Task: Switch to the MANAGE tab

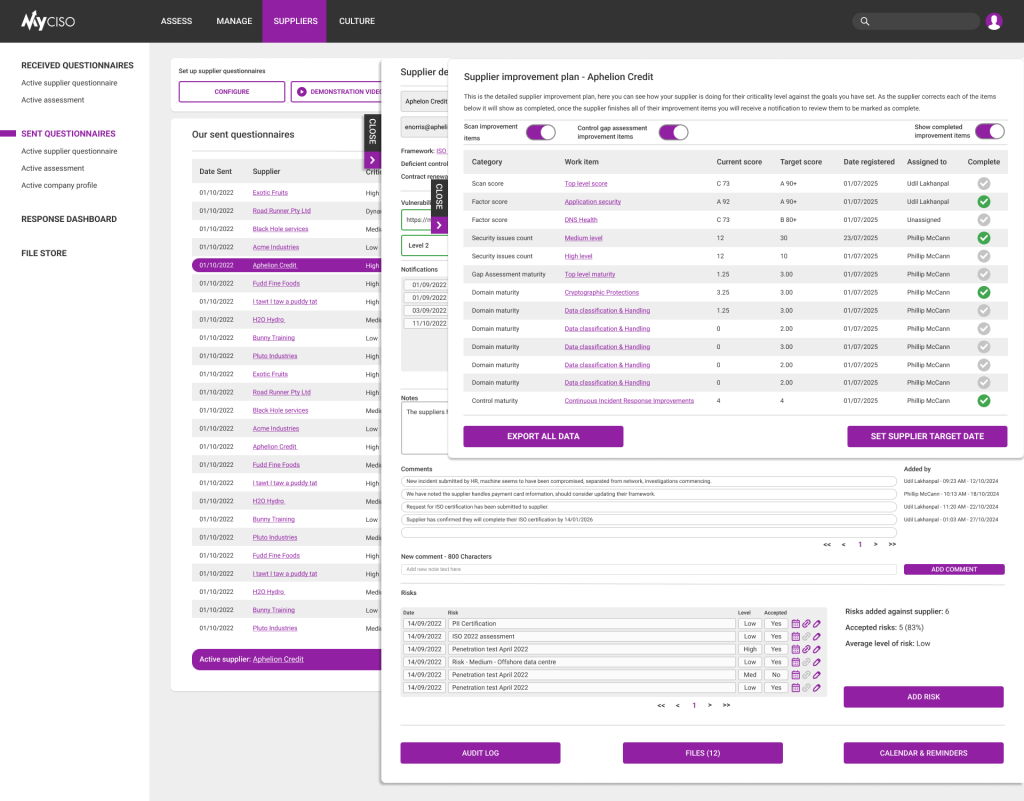Action: point(234,20)
